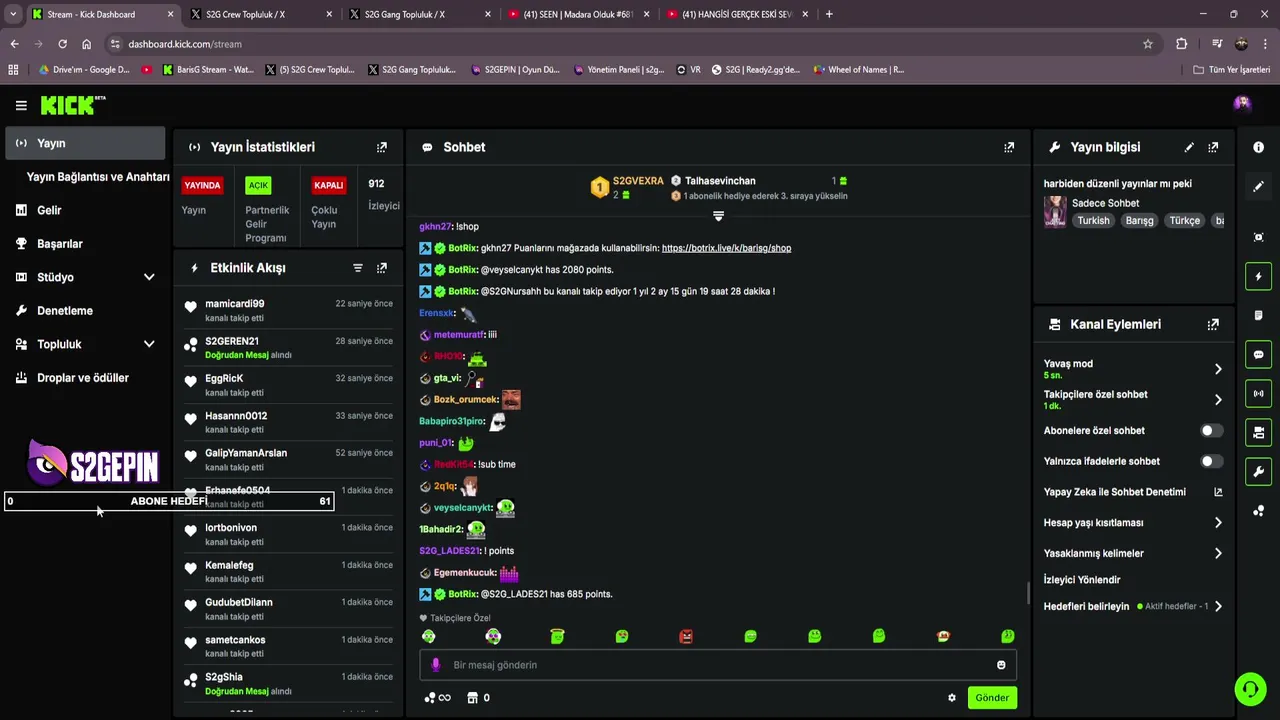Open the user avatar in the top right
This screenshot has width=1280, height=720.
coord(1242,103)
